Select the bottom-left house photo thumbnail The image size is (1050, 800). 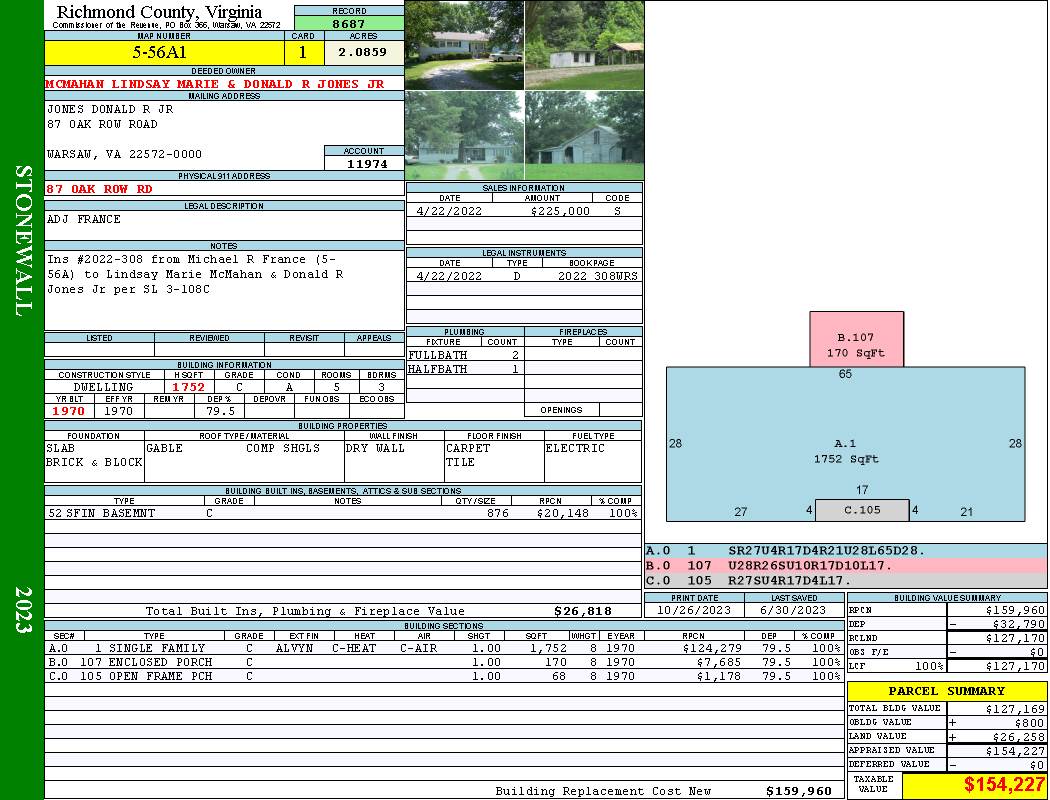pyautogui.click(x=464, y=135)
